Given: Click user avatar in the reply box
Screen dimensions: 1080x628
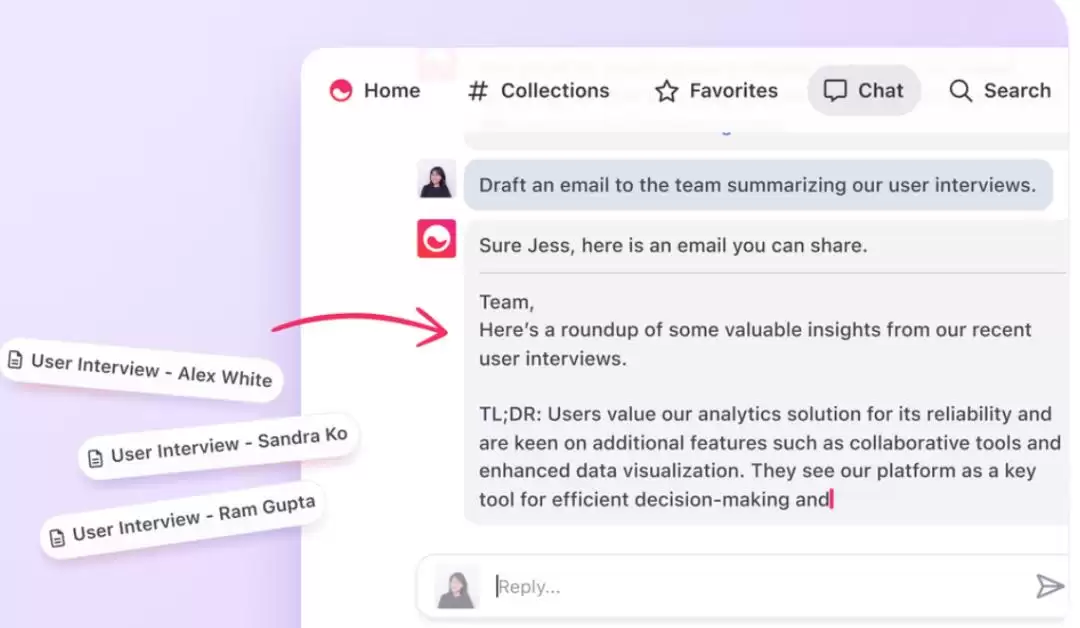Looking at the screenshot, I should coord(456,587).
